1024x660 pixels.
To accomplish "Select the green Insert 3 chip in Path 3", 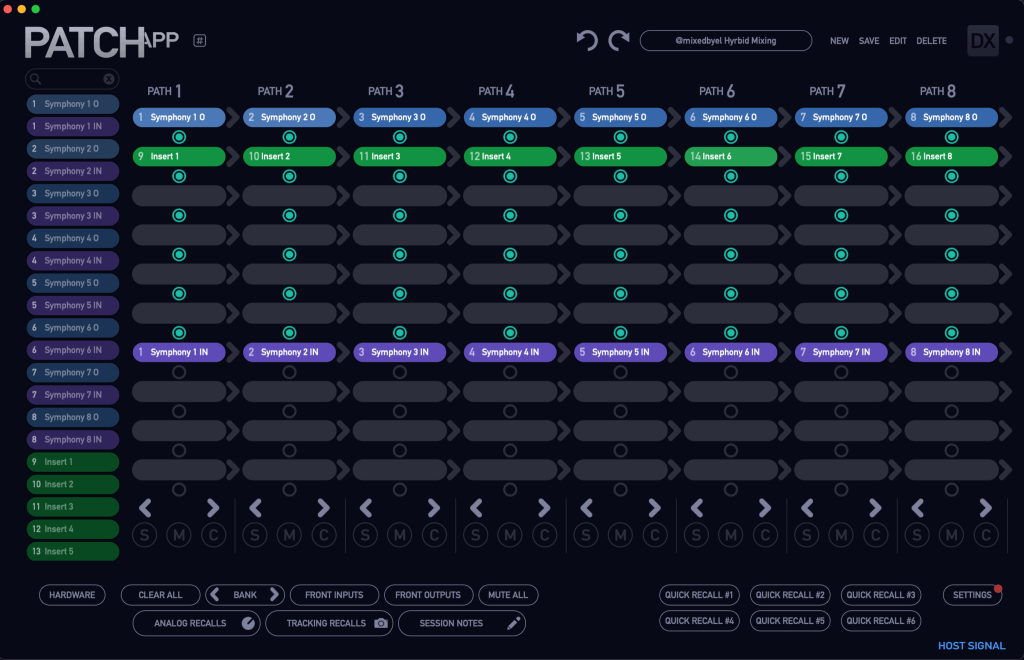I will (x=399, y=156).
